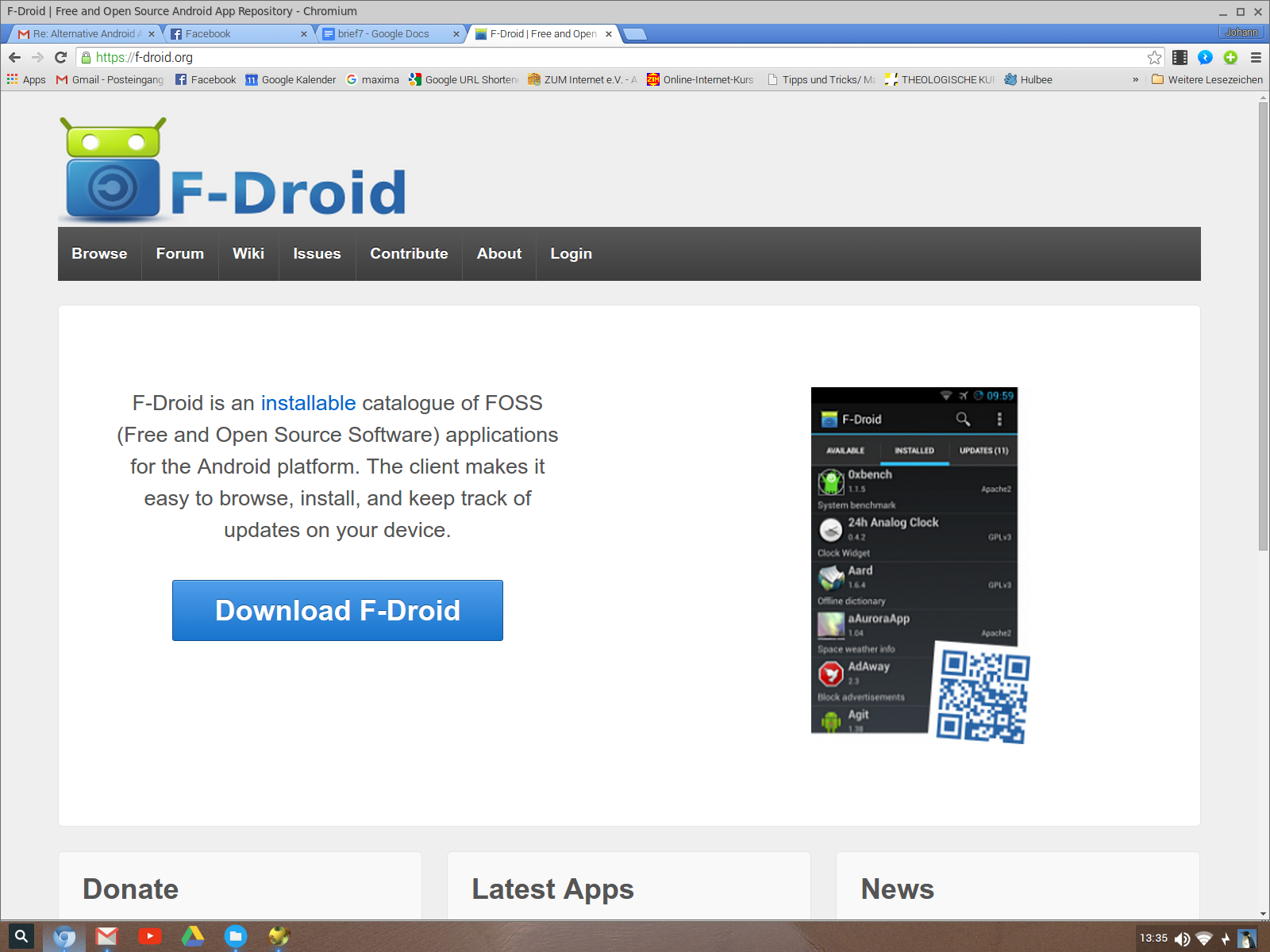Launch Google Drive from the shelf

193,937
